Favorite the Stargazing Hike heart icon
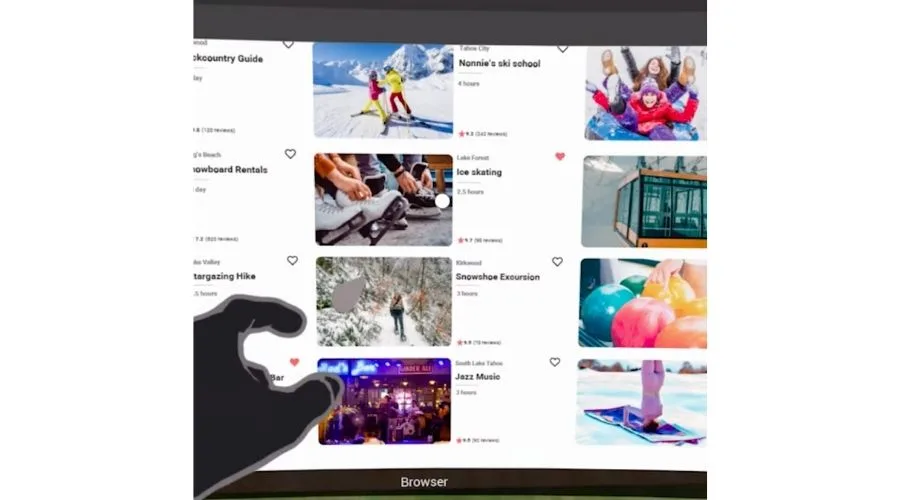 [x=292, y=260]
